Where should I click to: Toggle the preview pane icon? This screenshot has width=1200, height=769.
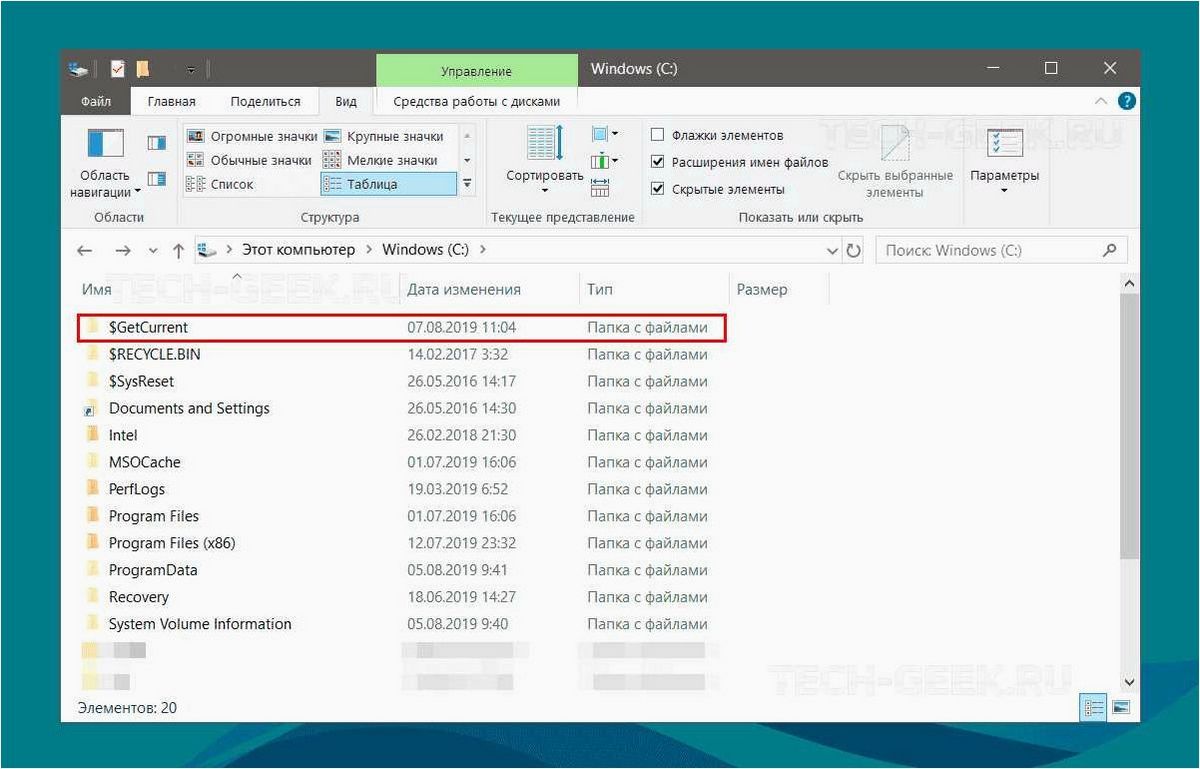[x=157, y=143]
